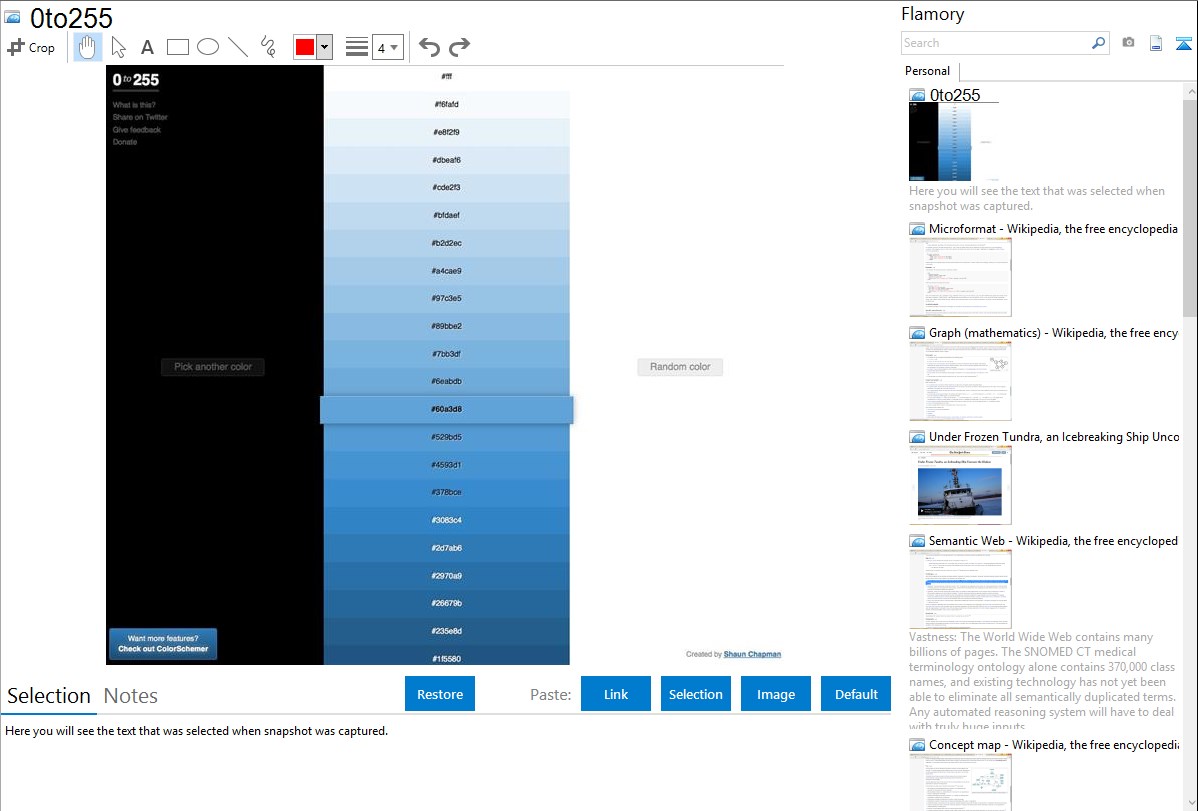The width and height of the screenshot is (1198, 811).
Task: Click the Check out ColorSchemer banner
Action: tap(163, 644)
